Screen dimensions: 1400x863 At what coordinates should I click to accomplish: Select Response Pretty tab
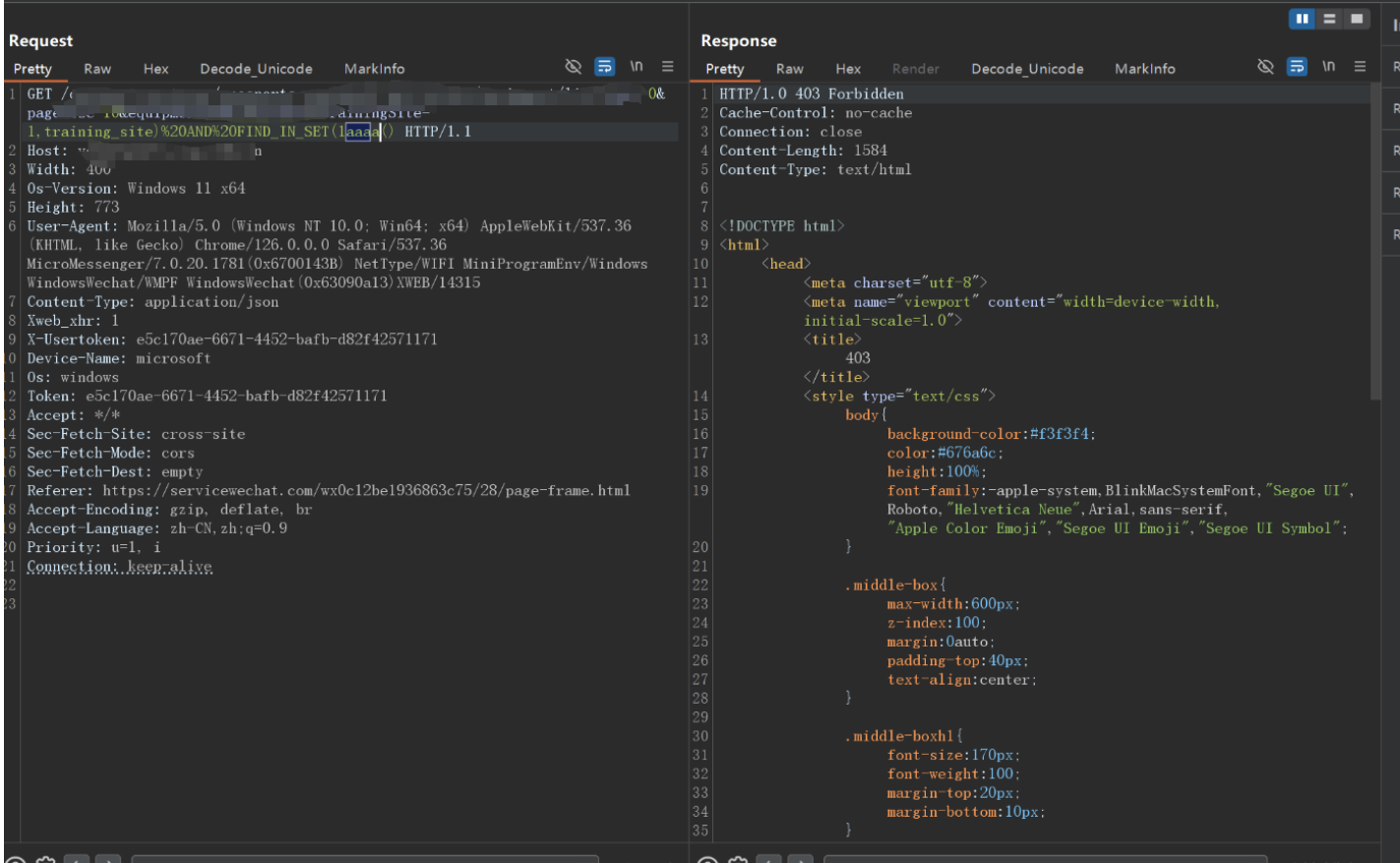[725, 69]
